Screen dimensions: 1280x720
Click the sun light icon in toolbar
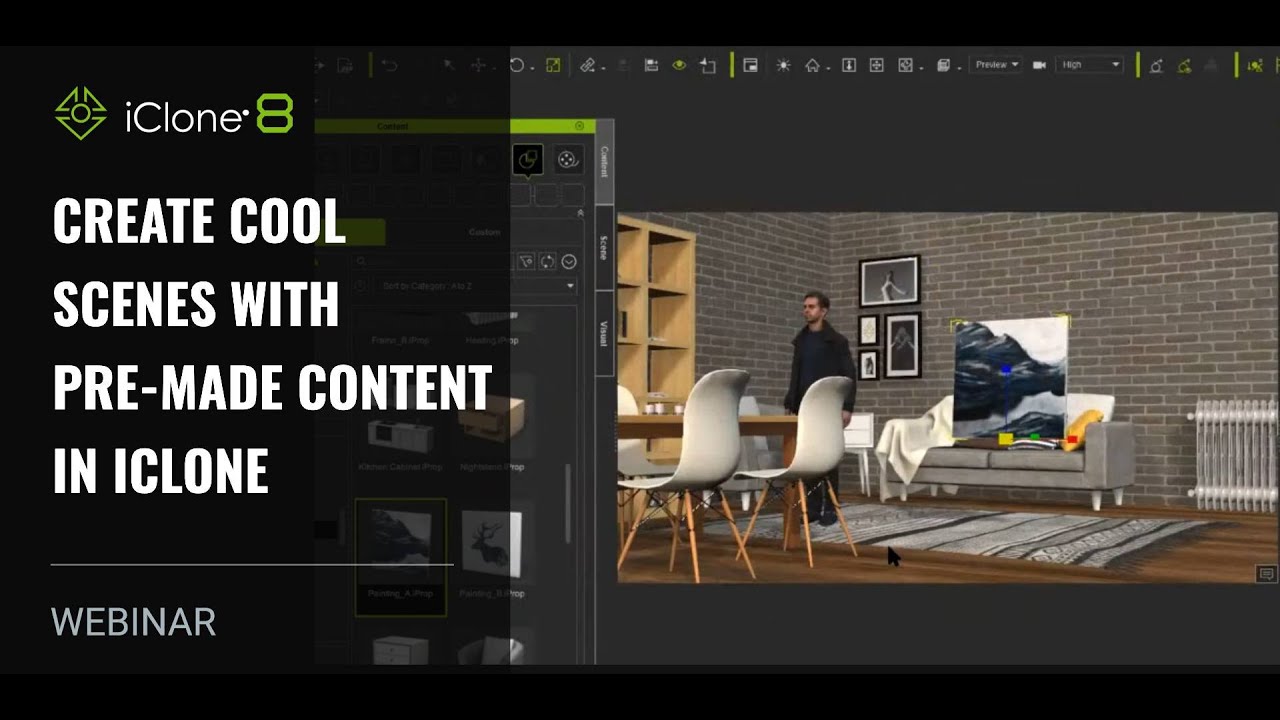[x=783, y=65]
